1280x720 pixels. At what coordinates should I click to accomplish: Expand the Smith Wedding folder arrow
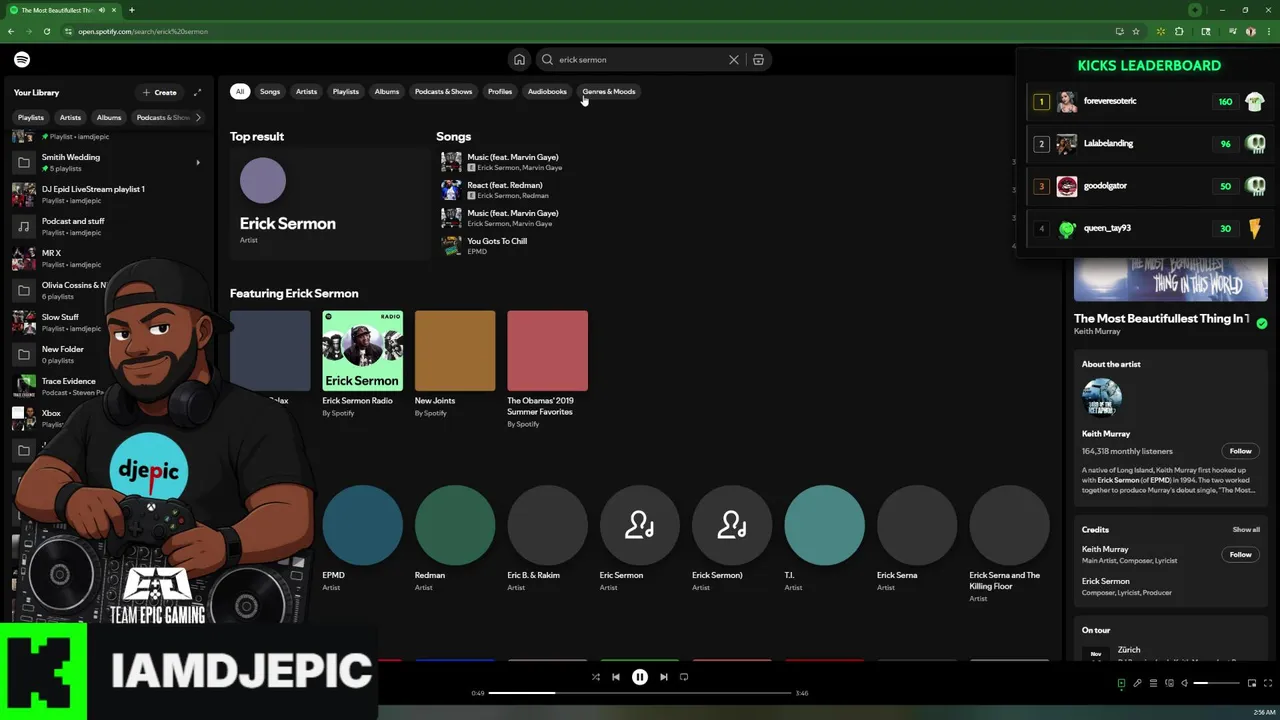tap(197, 162)
